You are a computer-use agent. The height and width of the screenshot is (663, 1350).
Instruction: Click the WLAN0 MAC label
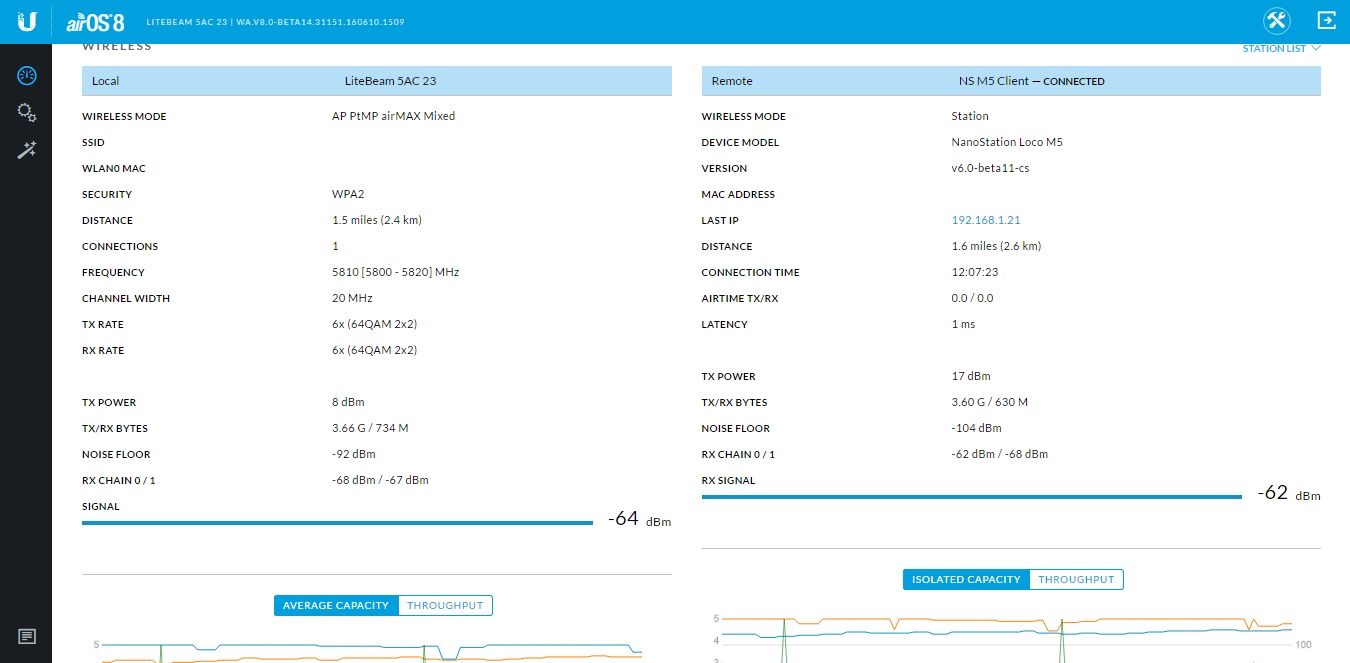tap(114, 168)
